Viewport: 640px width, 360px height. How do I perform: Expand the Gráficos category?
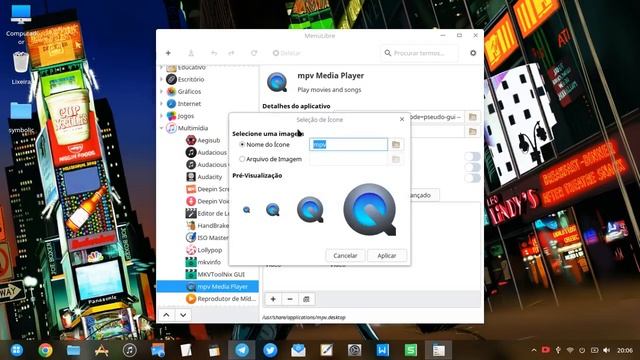click(x=162, y=91)
